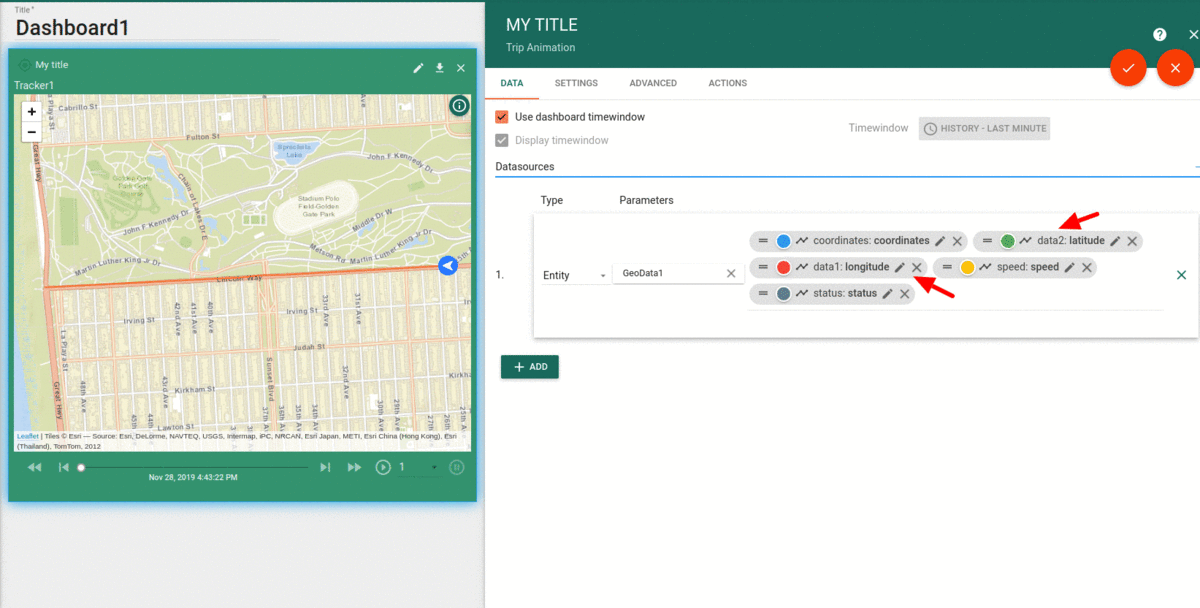Fast forward the trip animation

click(x=354, y=467)
